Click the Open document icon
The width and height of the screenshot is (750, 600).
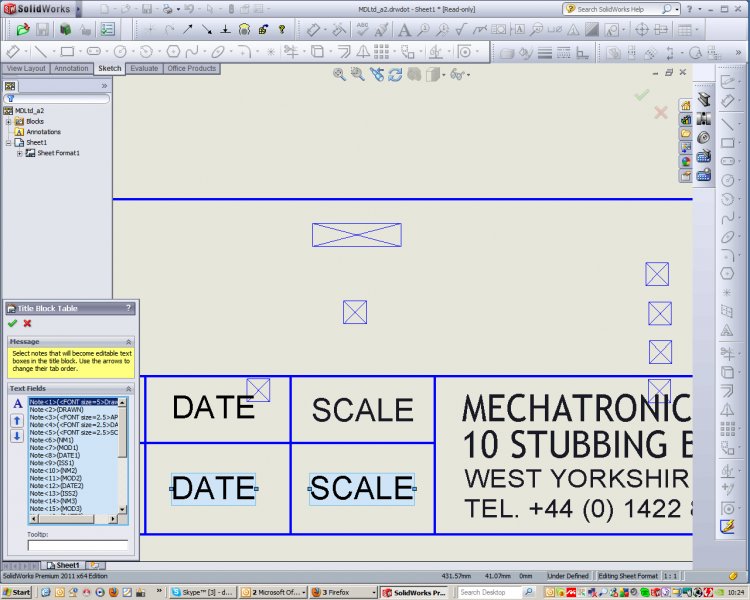(x=22, y=30)
